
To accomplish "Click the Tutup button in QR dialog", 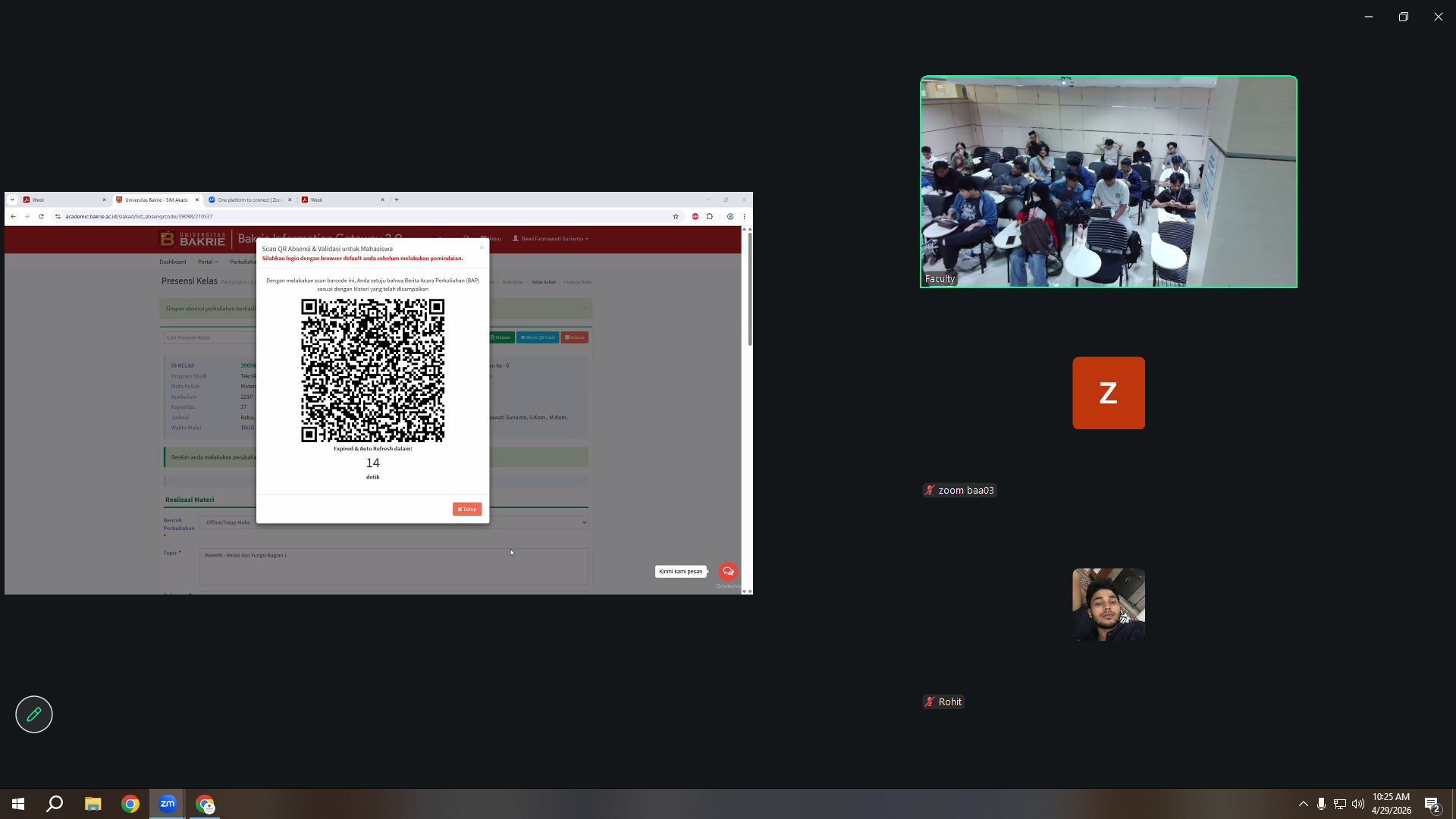I will coord(467,509).
